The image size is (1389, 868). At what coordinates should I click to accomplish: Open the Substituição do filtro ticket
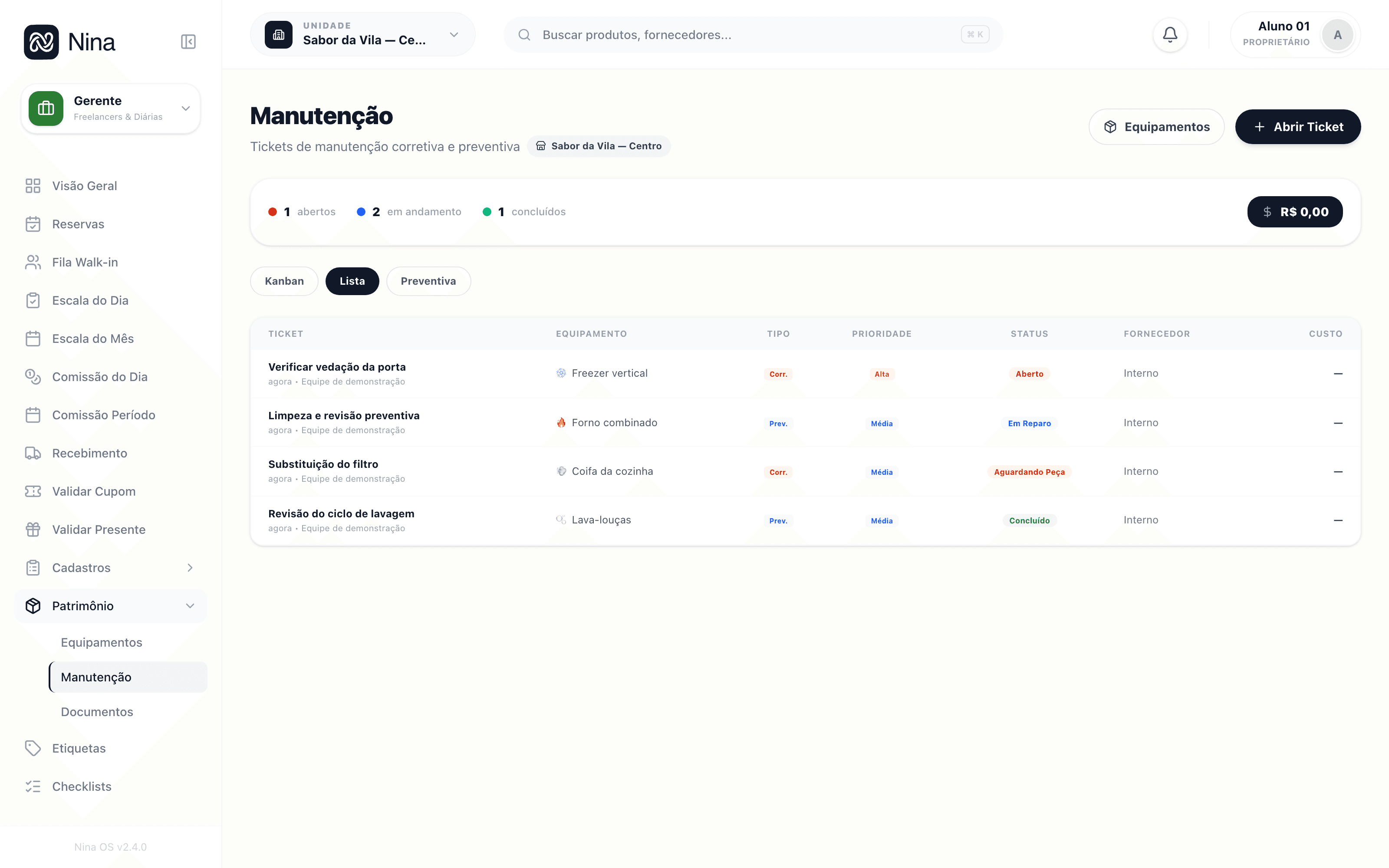(323, 464)
